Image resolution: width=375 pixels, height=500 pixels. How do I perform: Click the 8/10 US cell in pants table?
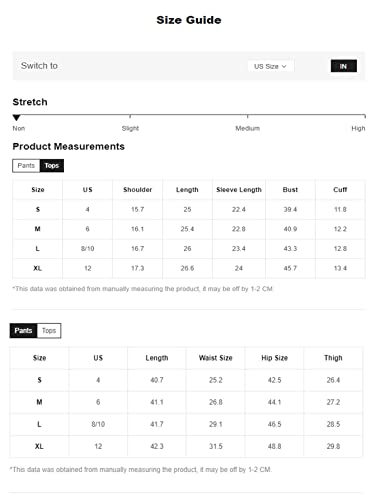pyautogui.click(x=98, y=424)
